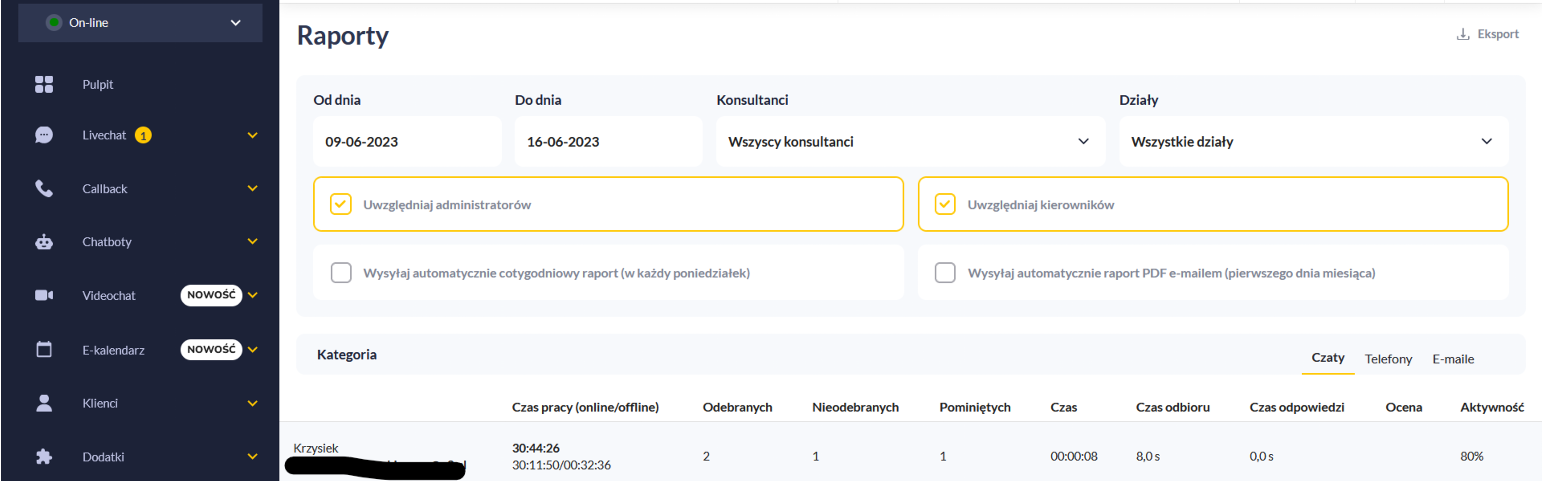Open the Wszystkie działy dropdown
1542x481 pixels.
[x=1312, y=142]
